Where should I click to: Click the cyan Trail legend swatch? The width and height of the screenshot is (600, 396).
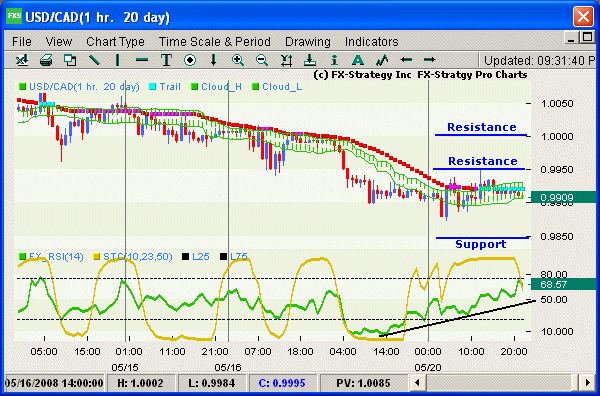[x=153, y=87]
